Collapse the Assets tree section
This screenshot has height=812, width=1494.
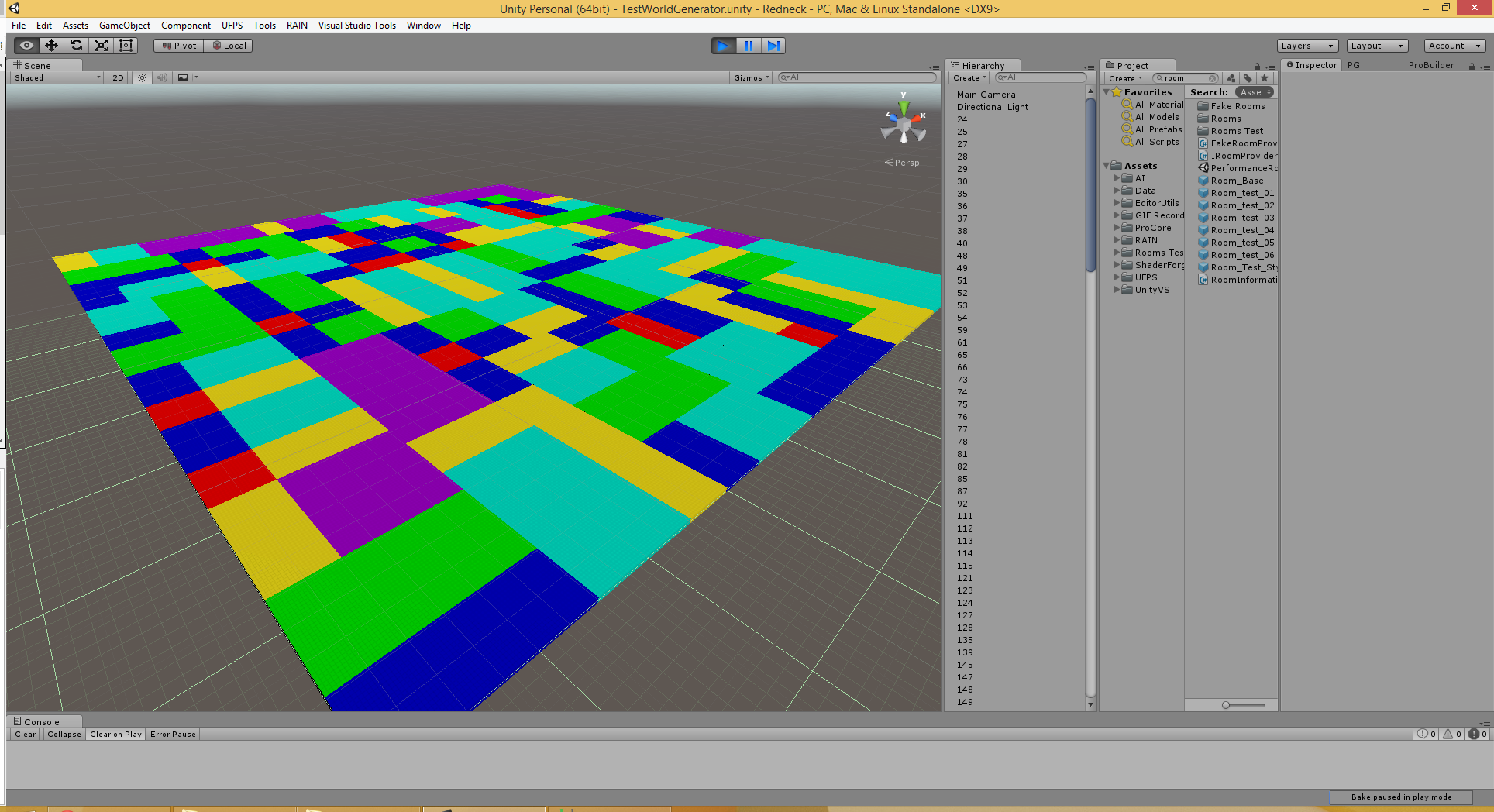(x=1107, y=166)
